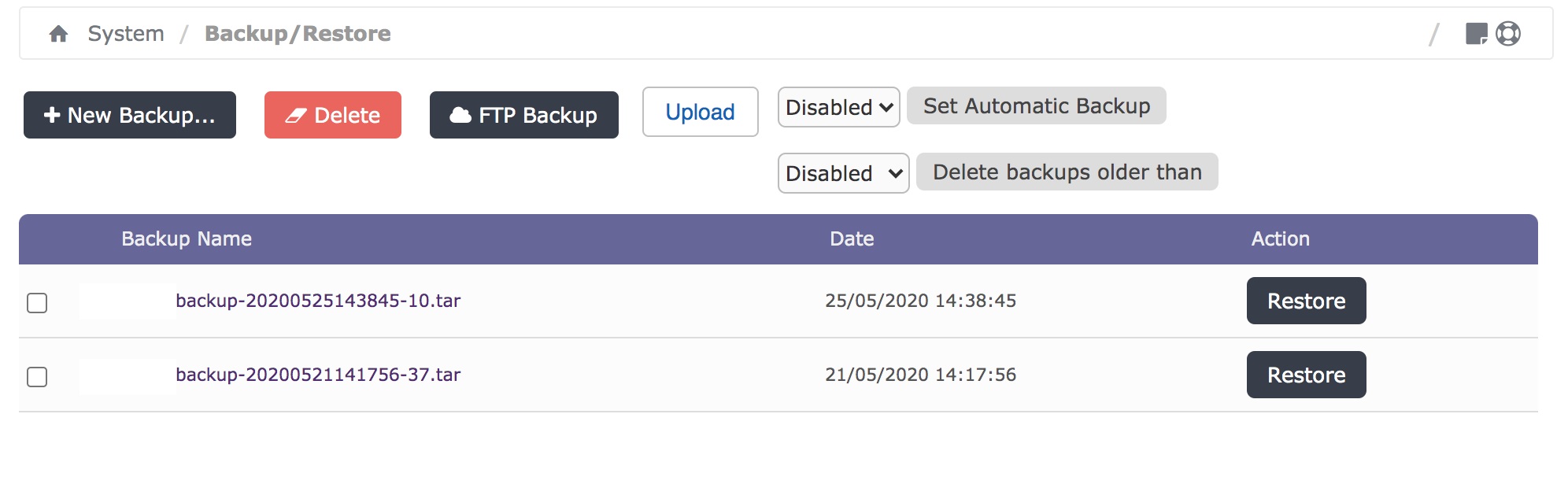The image size is (1568, 499).
Task: Click the Backup Name column header
Action: coord(187,239)
